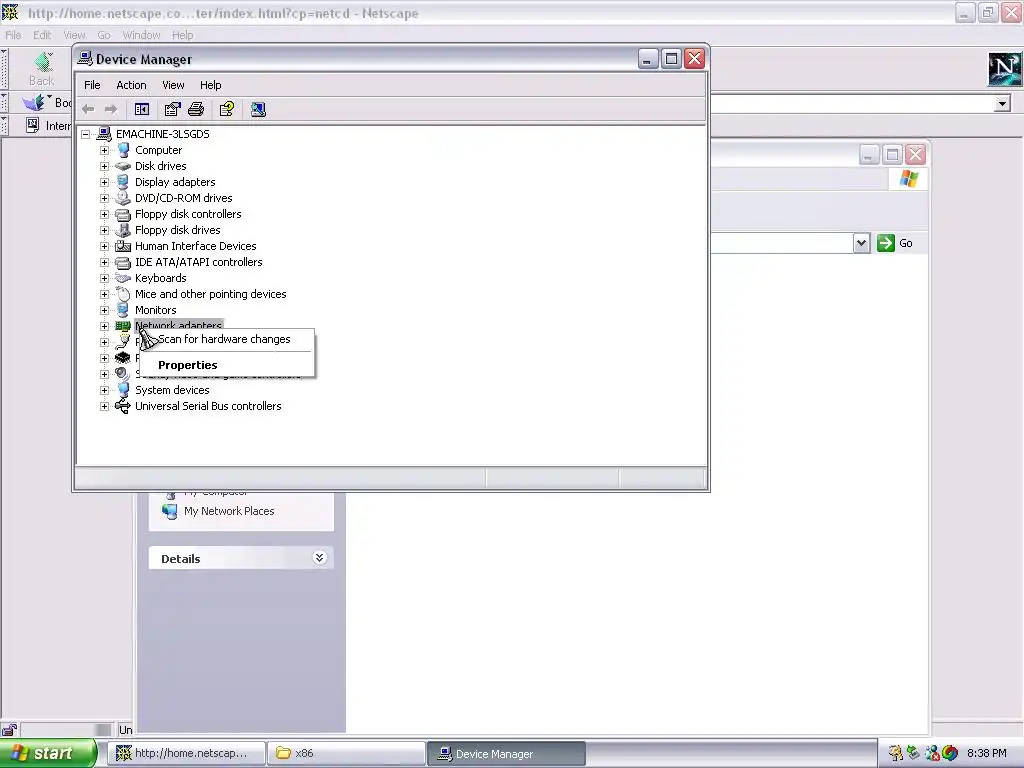Click the Universal Serial Bus controllers icon

[x=123, y=406]
